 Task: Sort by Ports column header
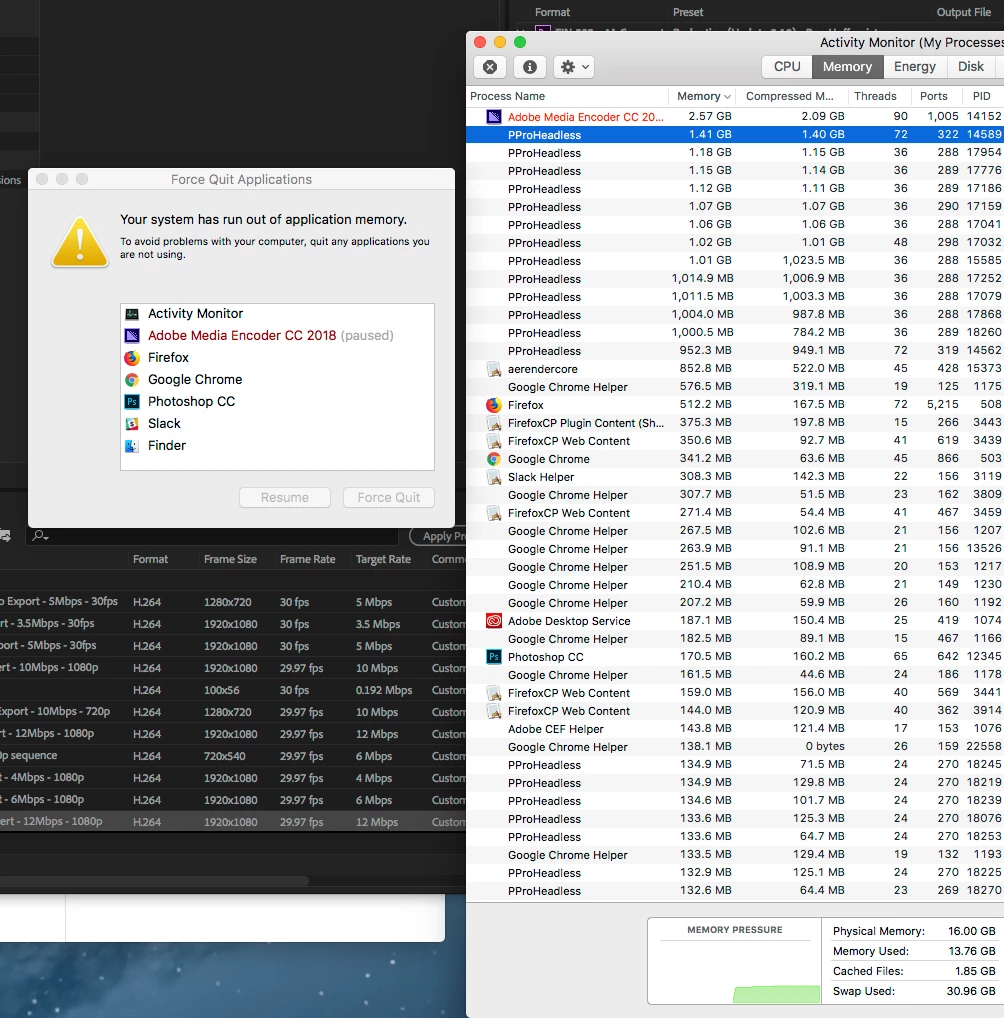(x=933, y=96)
